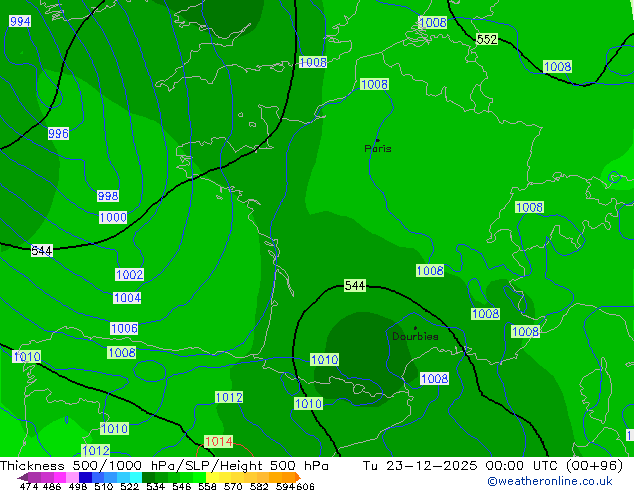Click the 1008 label nearest above Paris
The width and height of the screenshot is (634, 490).
click(x=374, y=84)
